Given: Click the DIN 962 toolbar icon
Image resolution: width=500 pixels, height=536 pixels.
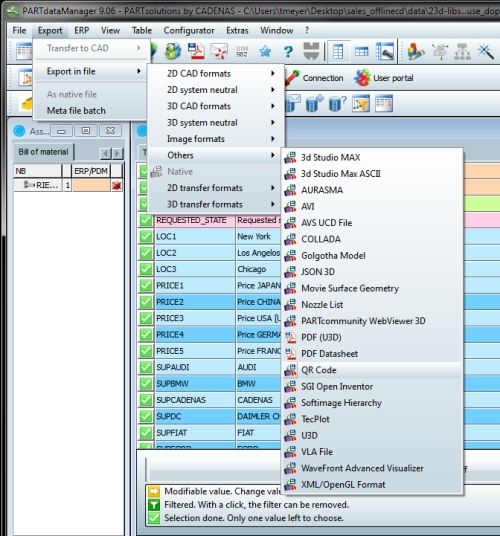Looking at the screenshot, I should click(242, 51).
